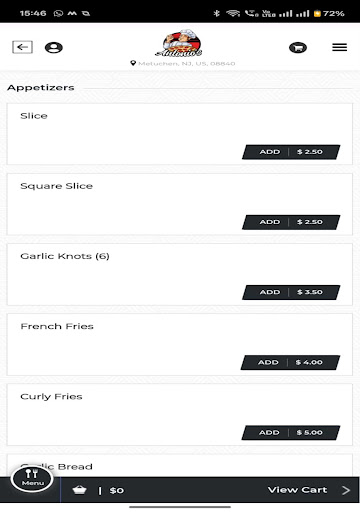Open the shopping cart icon in header

click(298, 48)
